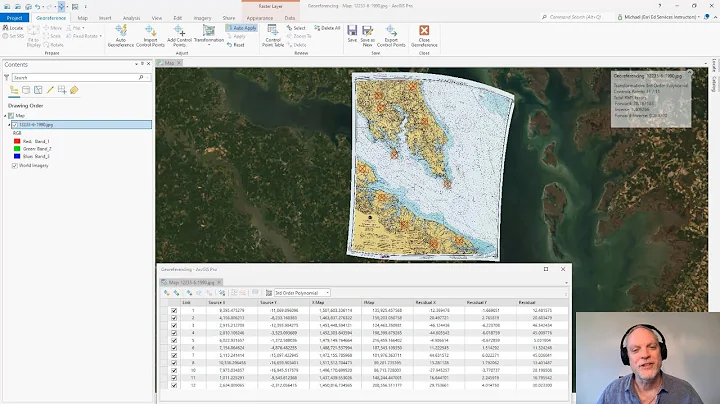Select List By Selection view
The image size is (720, 404).
(x=38, y=90)
